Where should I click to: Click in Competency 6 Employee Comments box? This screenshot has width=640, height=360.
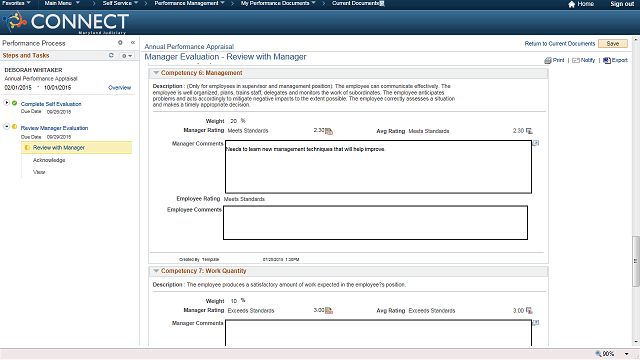coord(376,222)
